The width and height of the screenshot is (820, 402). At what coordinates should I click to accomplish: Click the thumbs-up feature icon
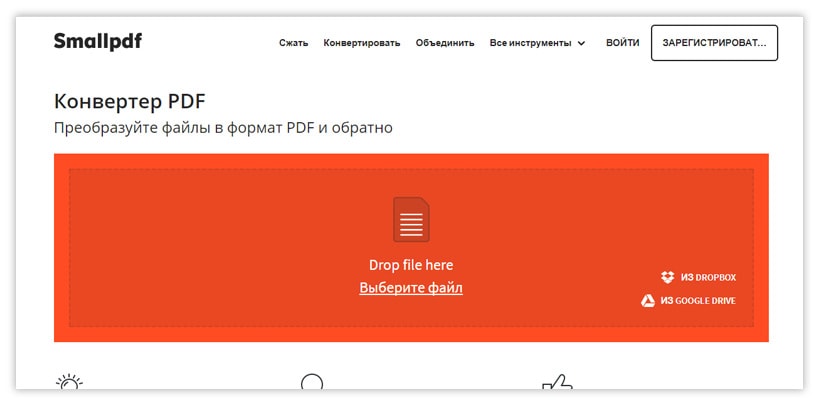click(x=557, y=382)
